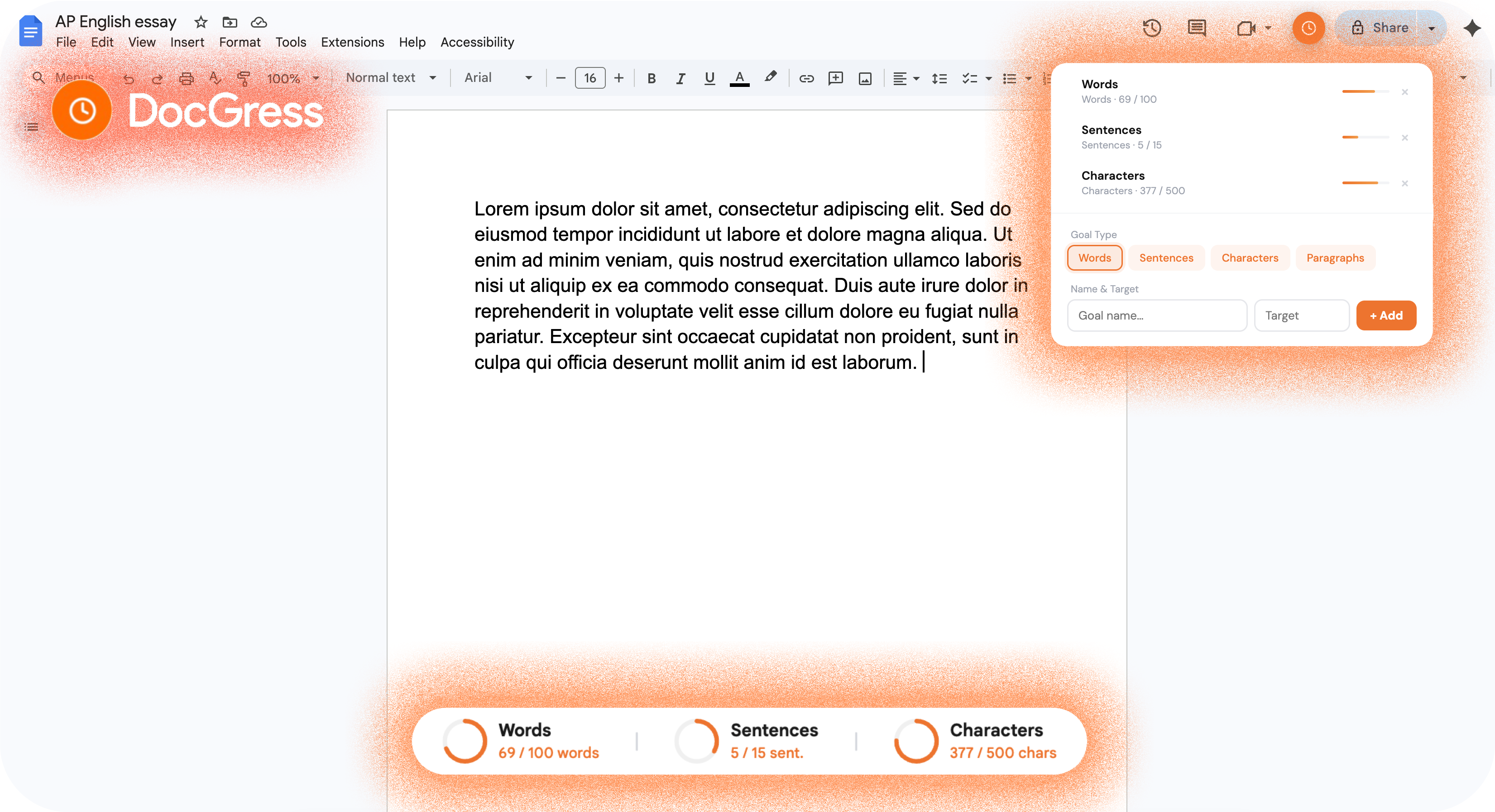Viewport: 1495px width, 812px height.
Task: Click the Target input field
Action: click(1301, 315)
